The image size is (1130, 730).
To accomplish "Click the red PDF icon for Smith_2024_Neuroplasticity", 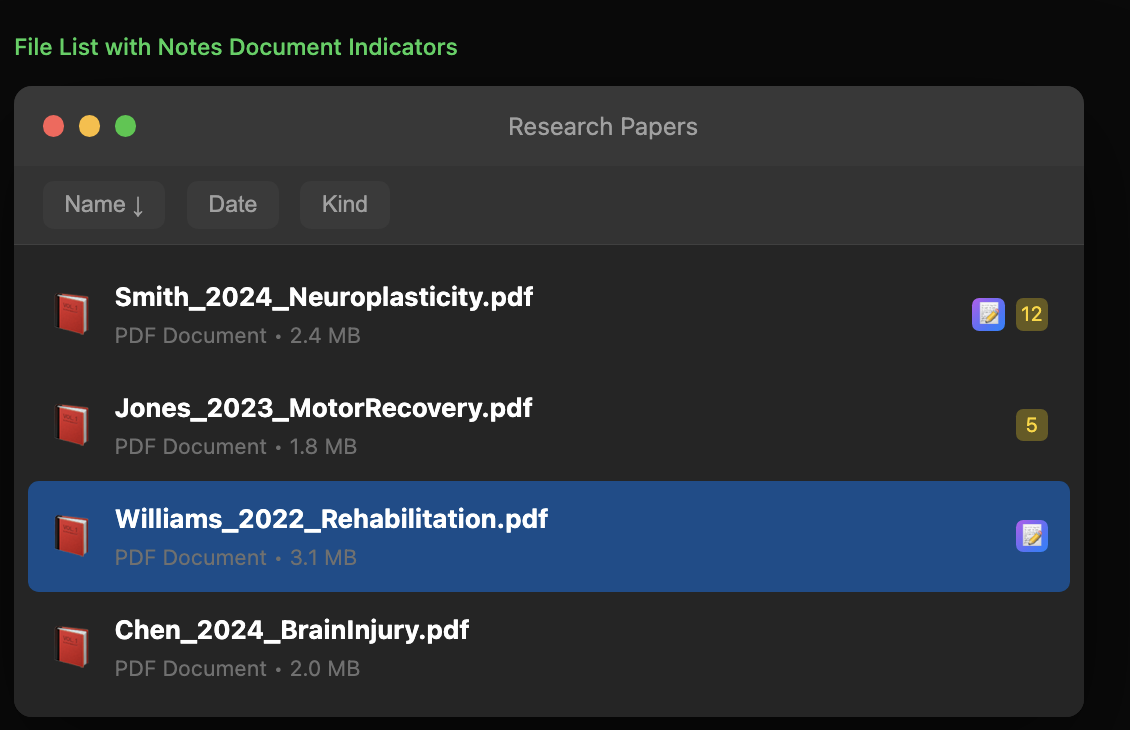I will [x=71, y=314].
